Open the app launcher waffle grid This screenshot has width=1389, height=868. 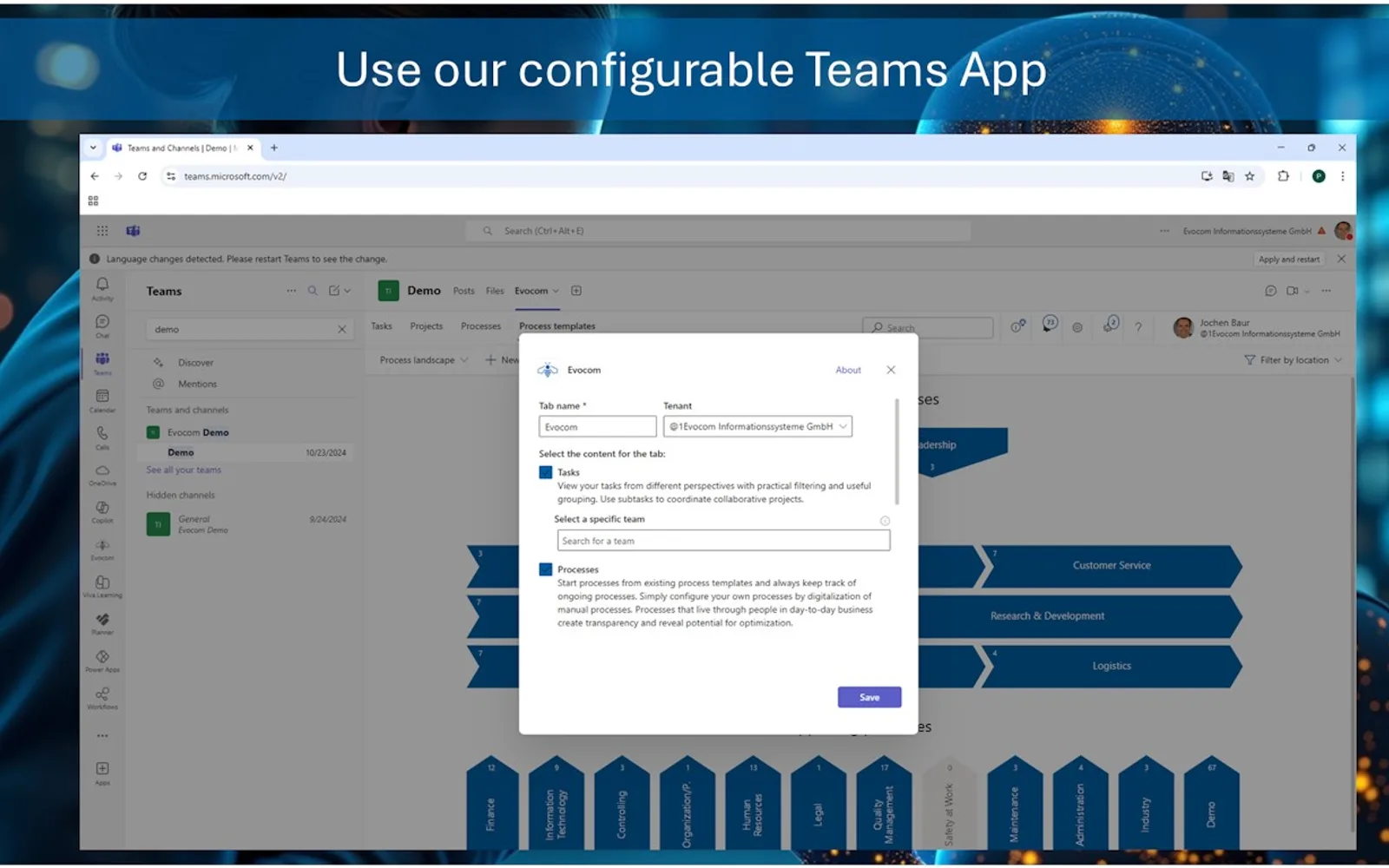click(x=102, y=231)
